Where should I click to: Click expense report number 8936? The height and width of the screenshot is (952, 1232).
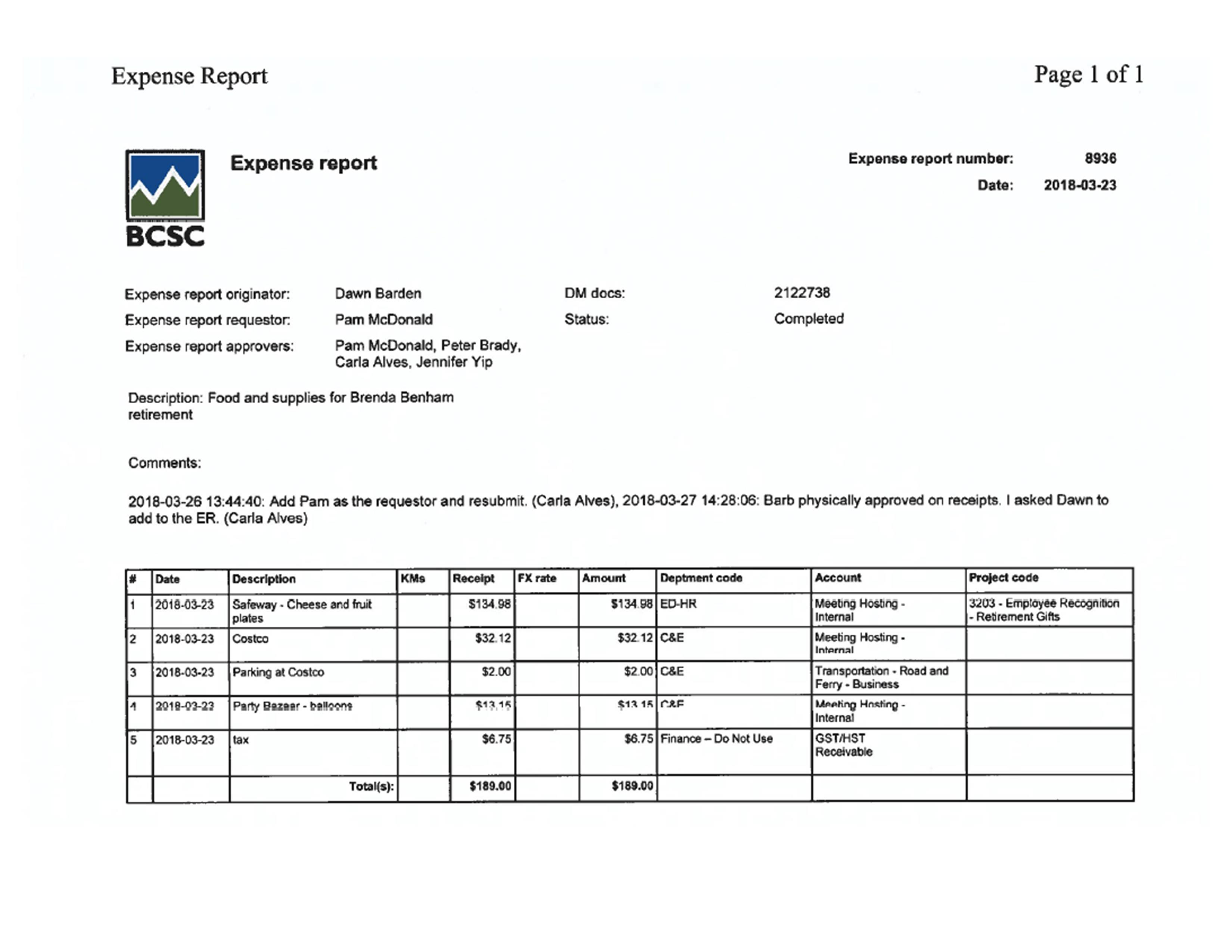coord(1100,158)
